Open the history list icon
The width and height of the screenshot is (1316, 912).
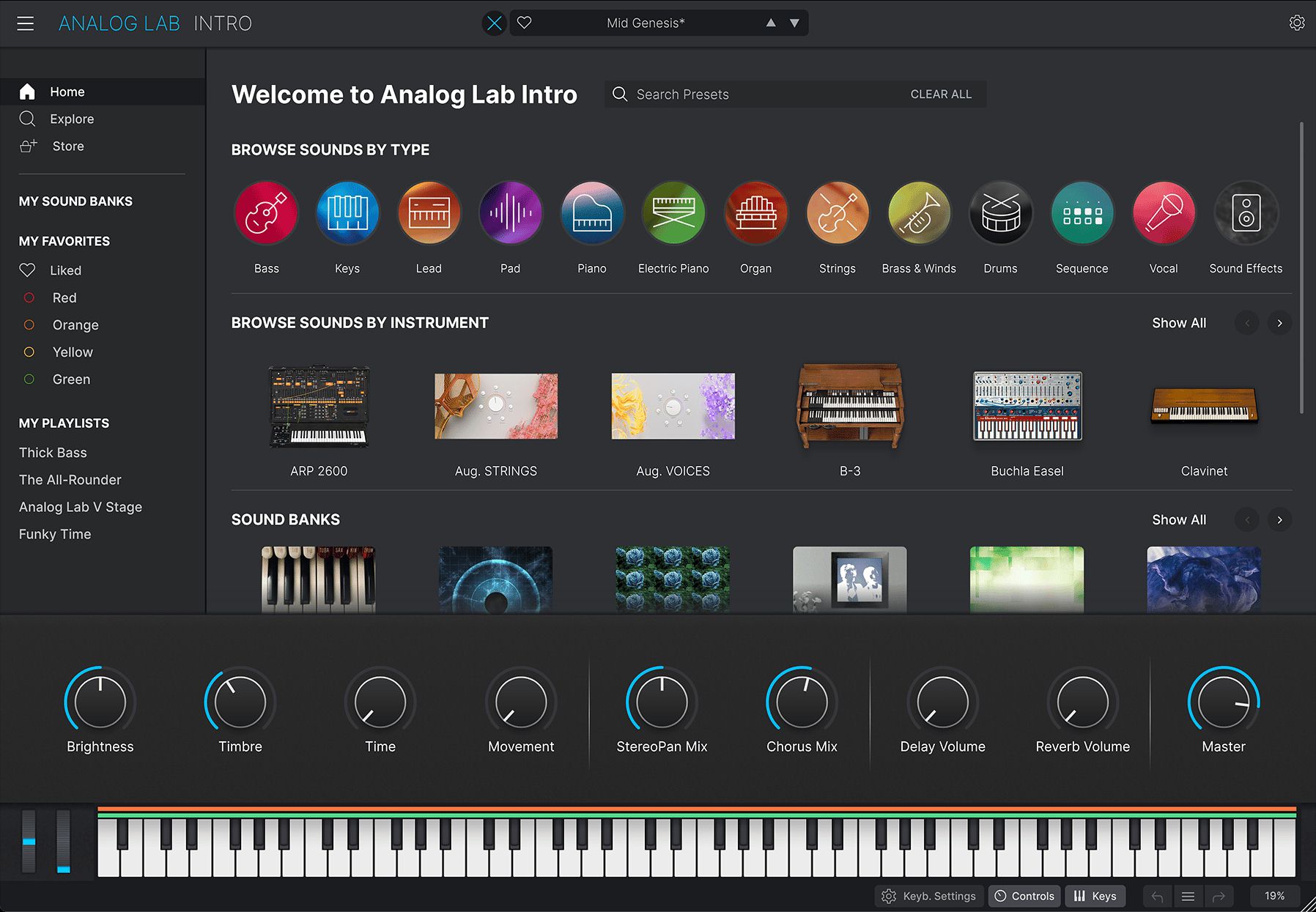click(x=1188, y=897)
